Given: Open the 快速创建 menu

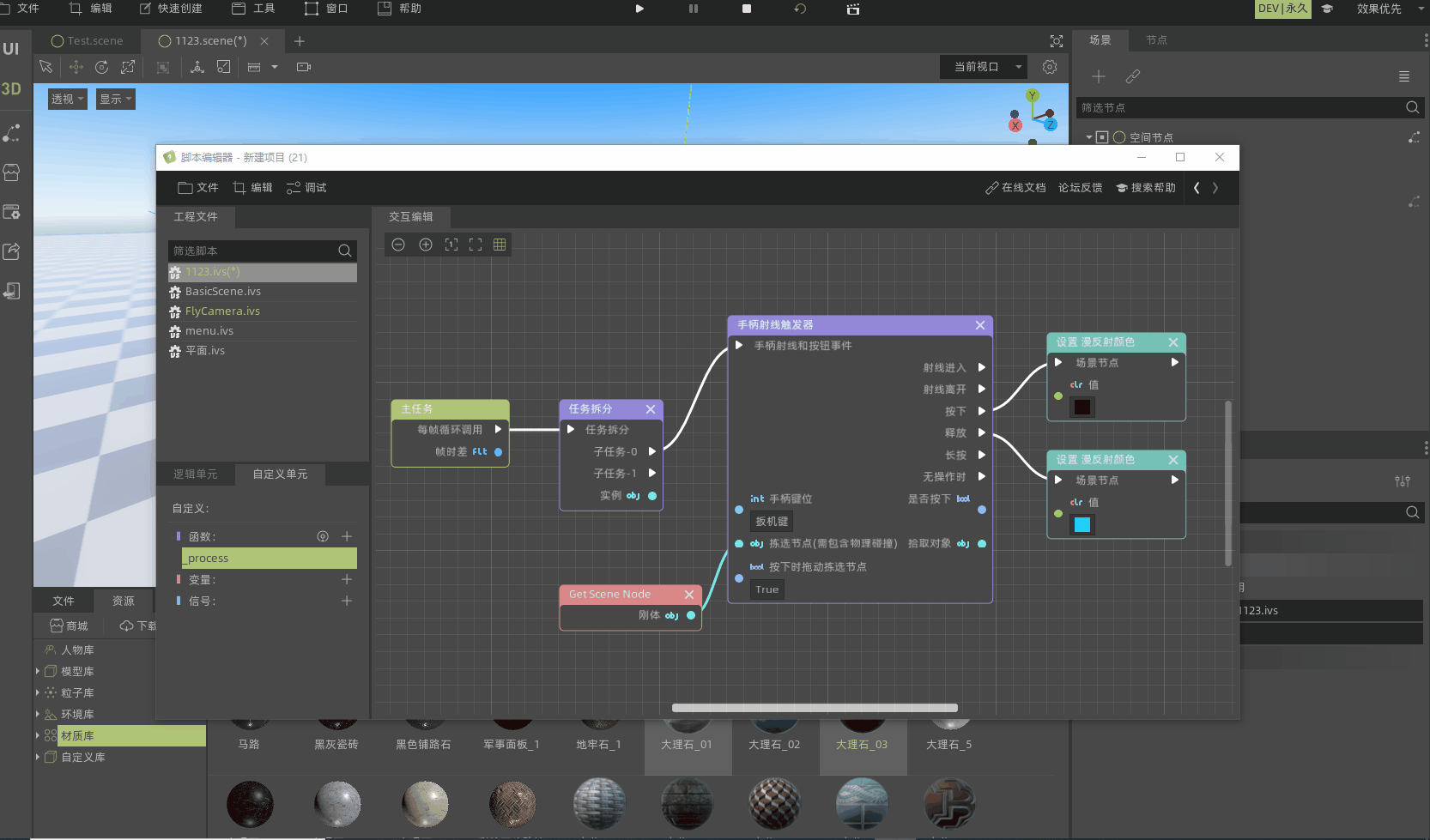Looking at the screenshot, I should click(171, 9).
